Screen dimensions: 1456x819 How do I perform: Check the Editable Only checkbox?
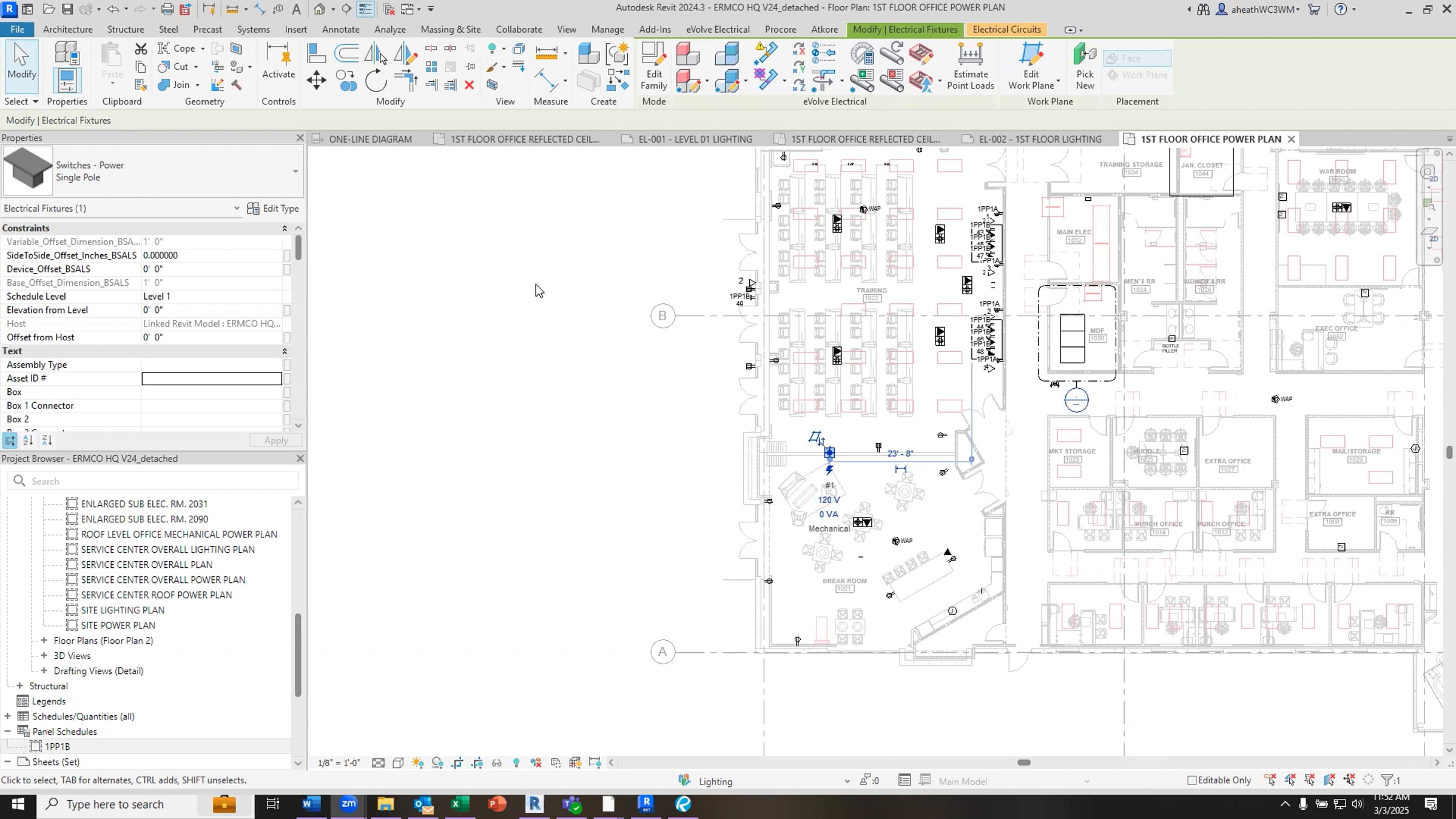(1192, 780)
